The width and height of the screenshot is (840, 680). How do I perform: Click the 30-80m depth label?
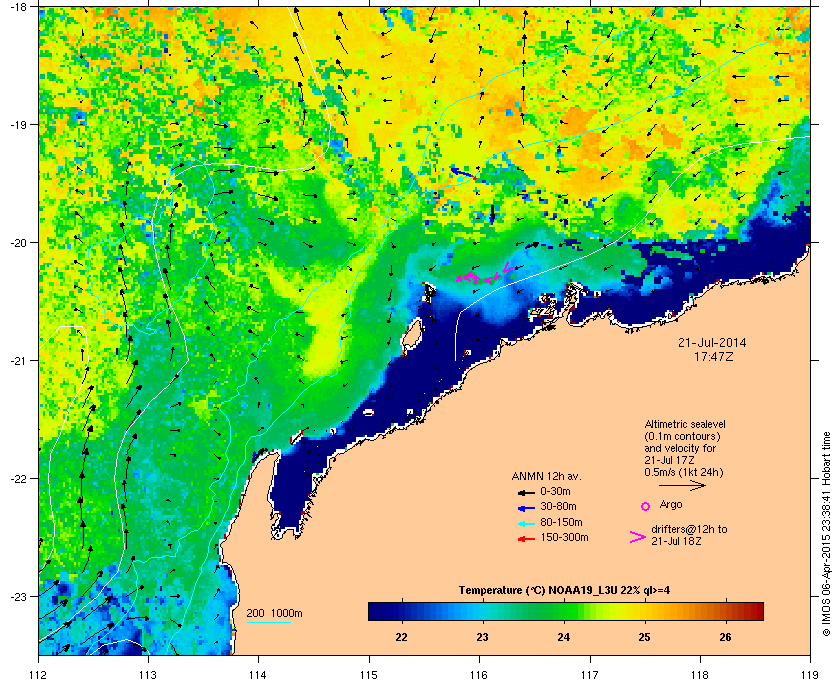click(x=558, y=506)
